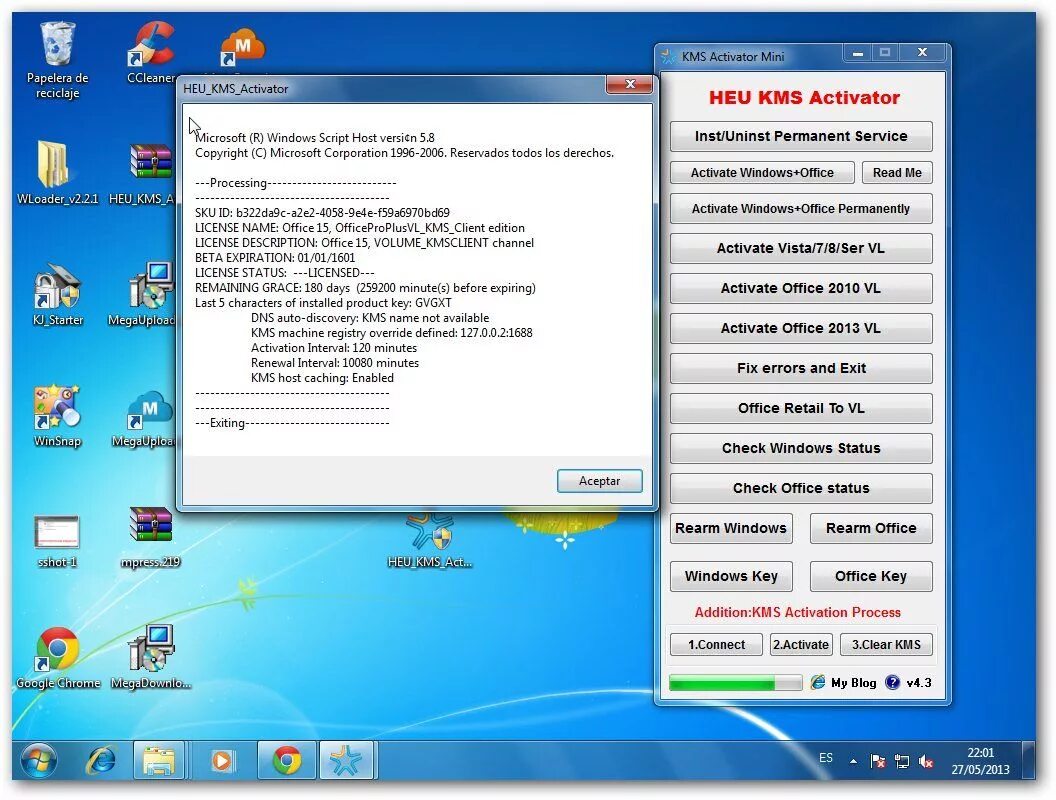This screenshot has width=1056, height=800.
Task: Select the mpress.219 archive icon
Action: tap(151, 536)
